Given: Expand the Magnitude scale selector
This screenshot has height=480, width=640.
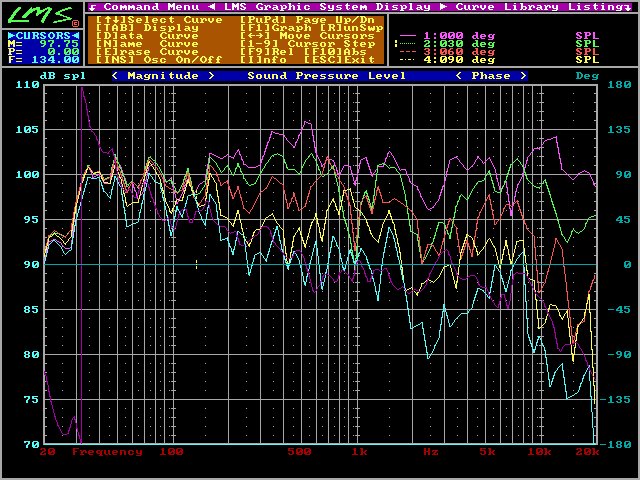Looking at the screenshot, I should click(x=163, y=76).
